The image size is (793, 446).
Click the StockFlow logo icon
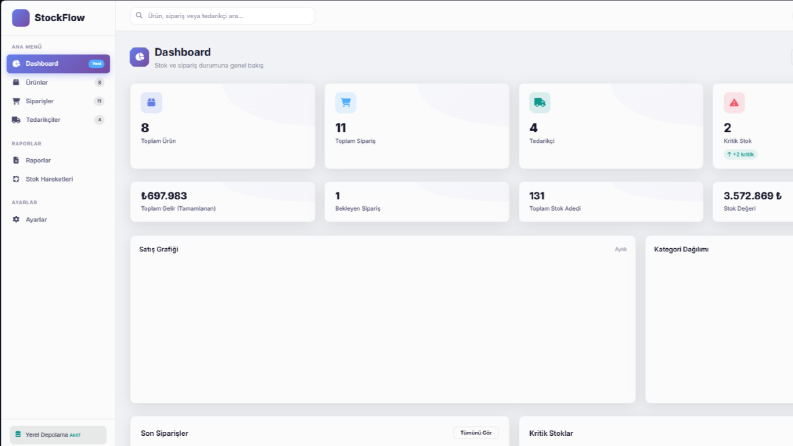21,18
